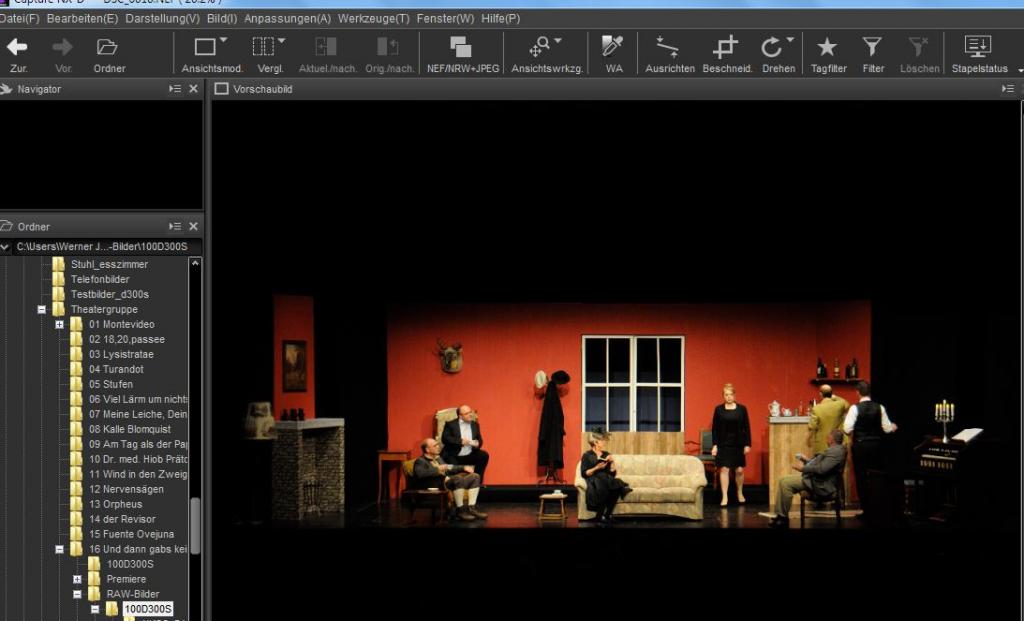This screenshot has width=1024, height=621.
Task: Collapse the RAW-Bilder folder
Action: click(x=77, y=595)
